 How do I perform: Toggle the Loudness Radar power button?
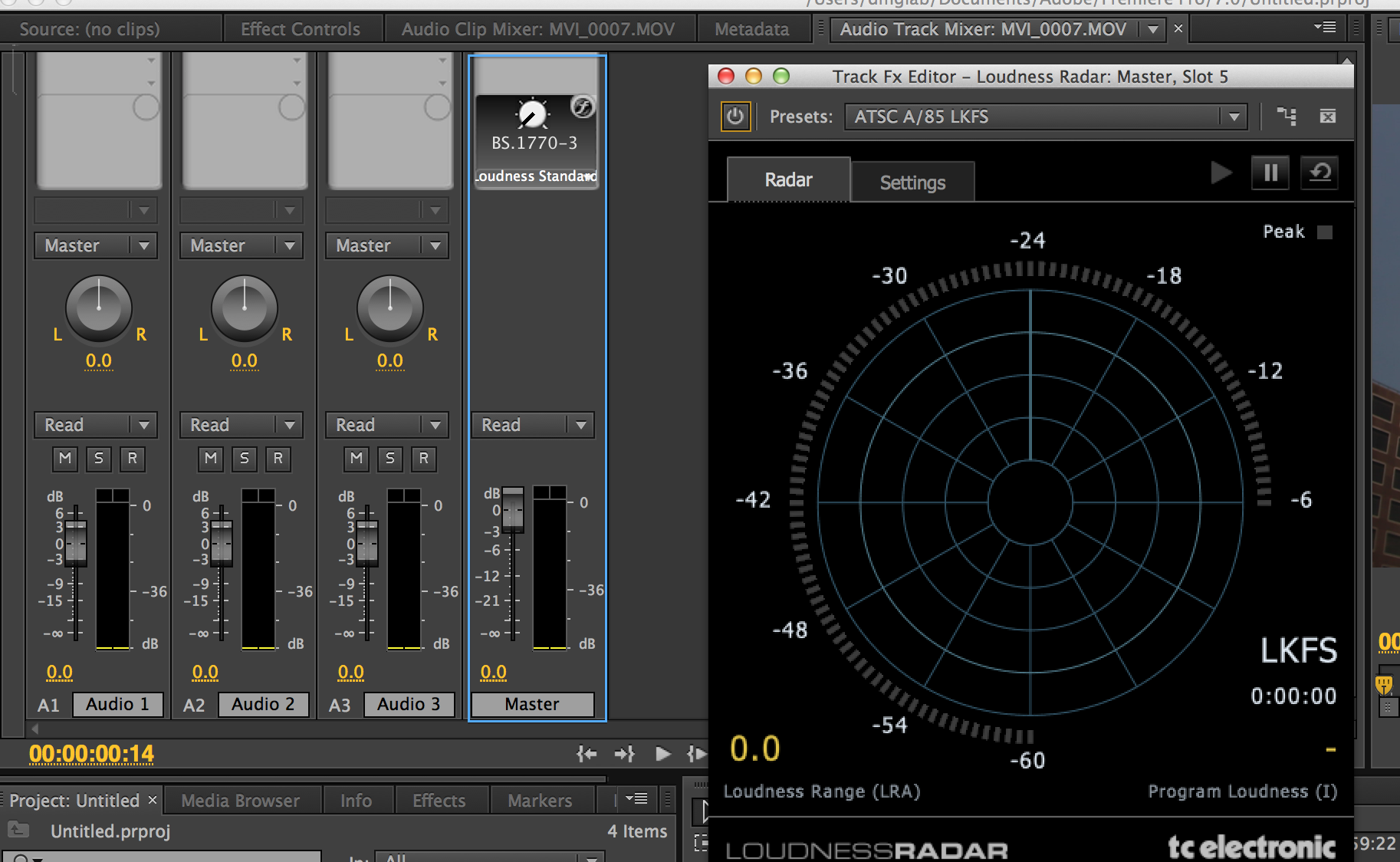tap(735, 117)
